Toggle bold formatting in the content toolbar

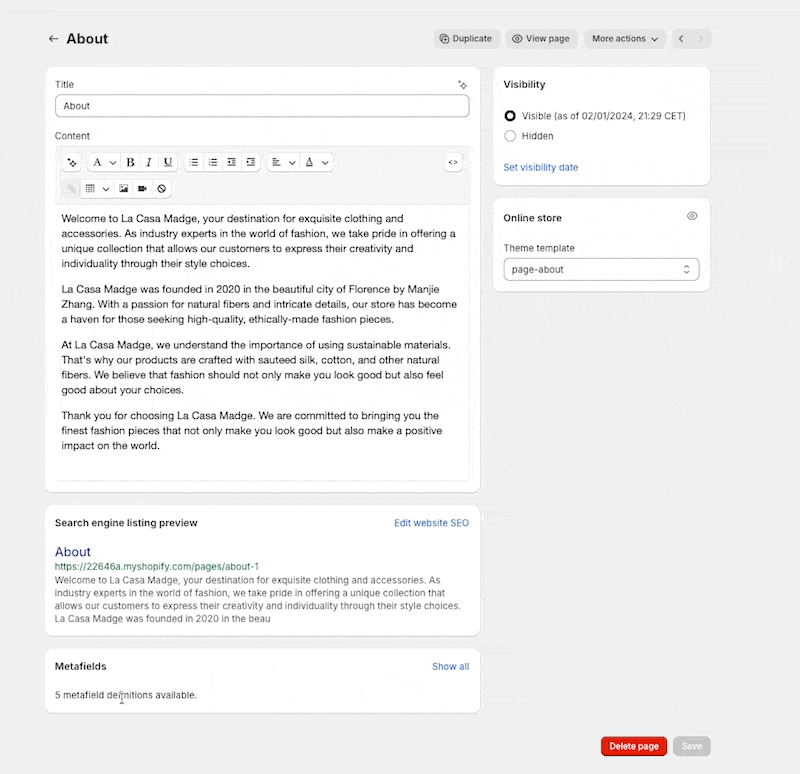click(130, 162)
